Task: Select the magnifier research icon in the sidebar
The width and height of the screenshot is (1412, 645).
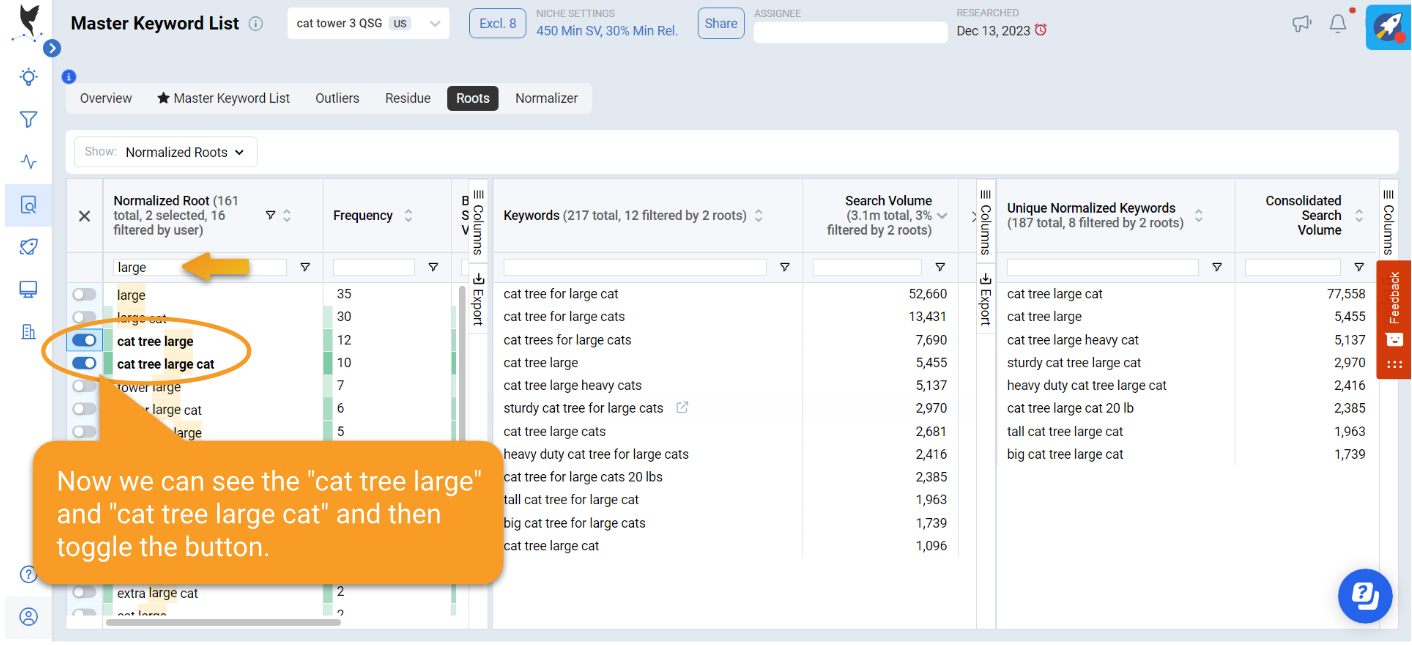Action: click(x=28, y=204)
